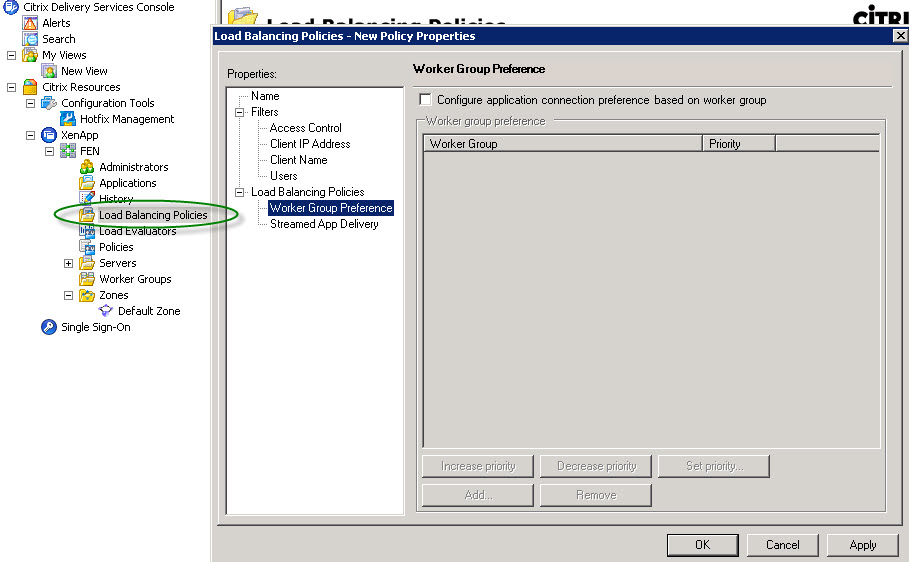Select Users filter in Properties
Viewport: 909px width, 562px height.
tap(283, 176)
